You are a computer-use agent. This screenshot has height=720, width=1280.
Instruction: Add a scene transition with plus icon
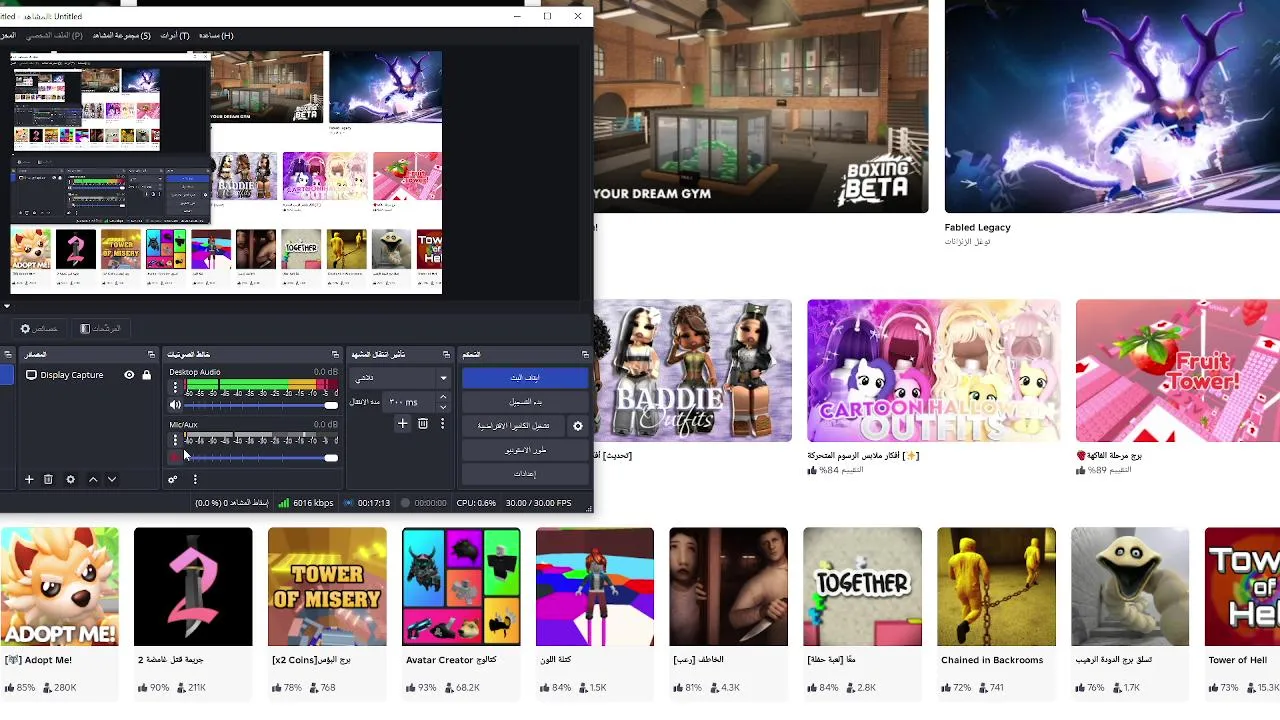[403, 424]
